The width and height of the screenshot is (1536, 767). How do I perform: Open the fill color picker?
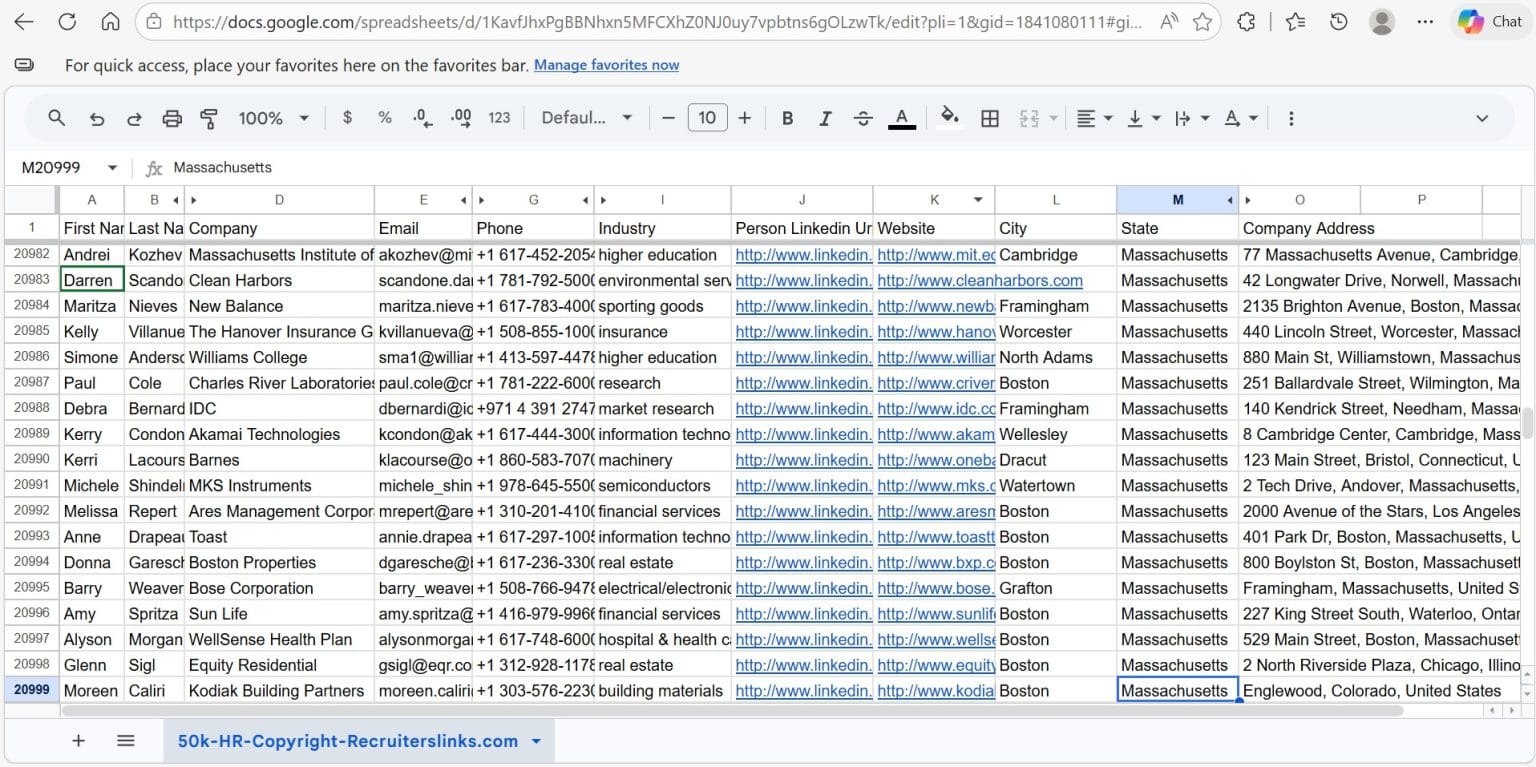(951, 118)
